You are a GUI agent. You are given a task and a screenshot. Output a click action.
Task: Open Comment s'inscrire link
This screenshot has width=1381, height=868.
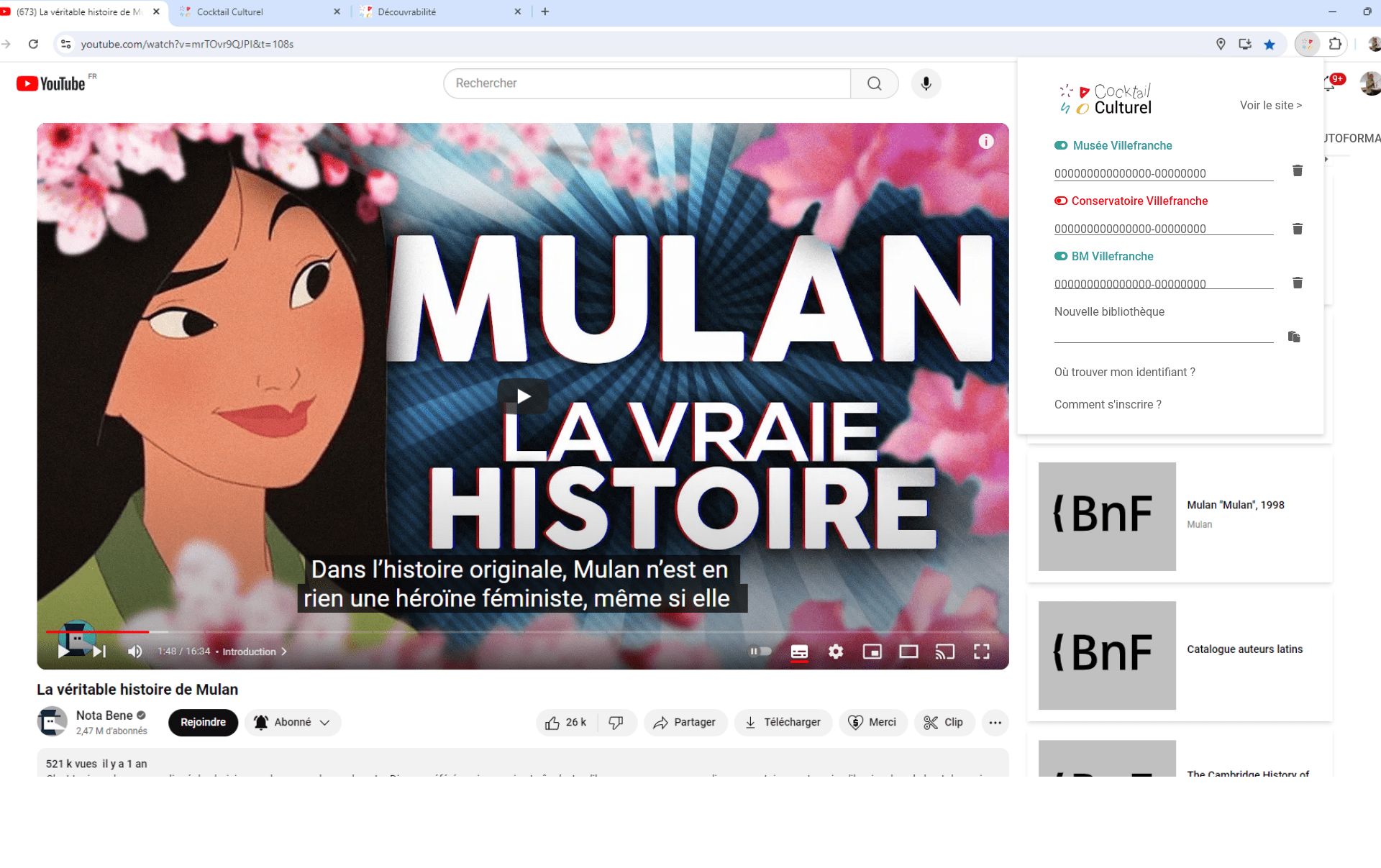1108,404
